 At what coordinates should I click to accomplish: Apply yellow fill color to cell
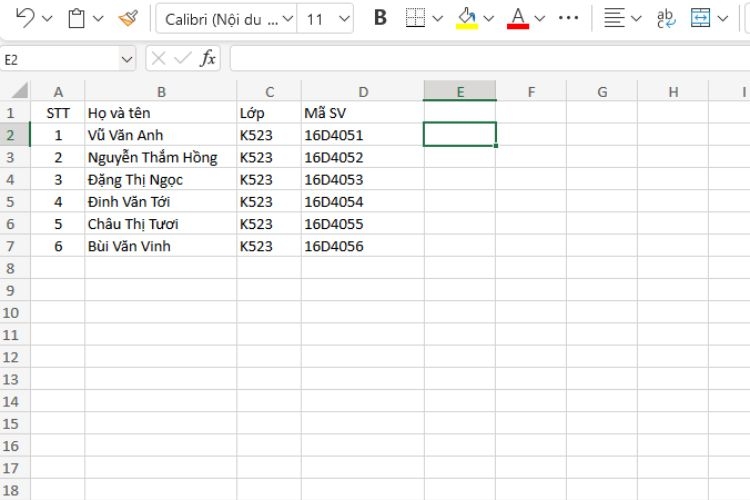click(467, 19)
